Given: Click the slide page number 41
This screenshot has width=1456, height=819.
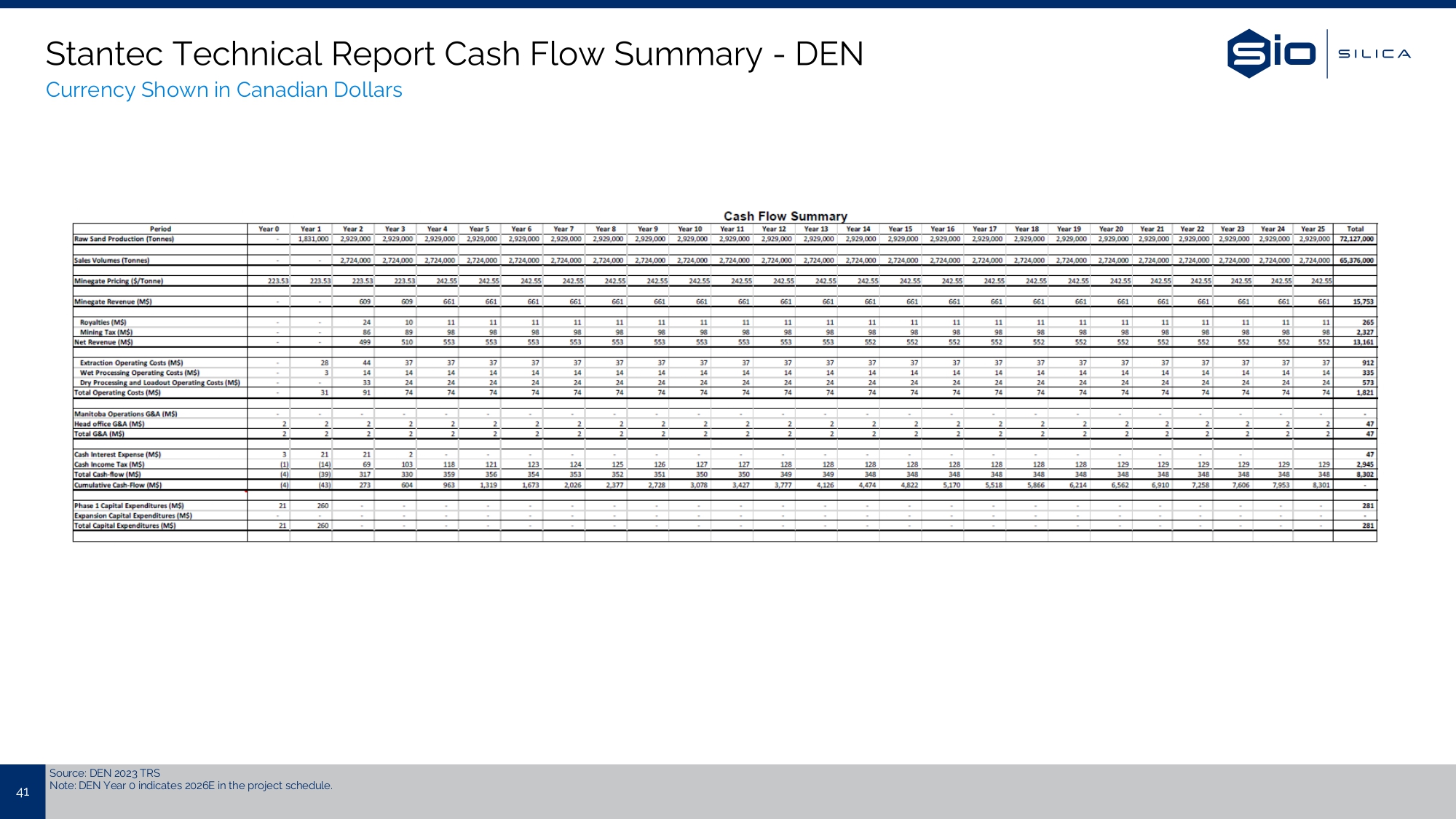Looking at the screenshot, I should (23, 792).
